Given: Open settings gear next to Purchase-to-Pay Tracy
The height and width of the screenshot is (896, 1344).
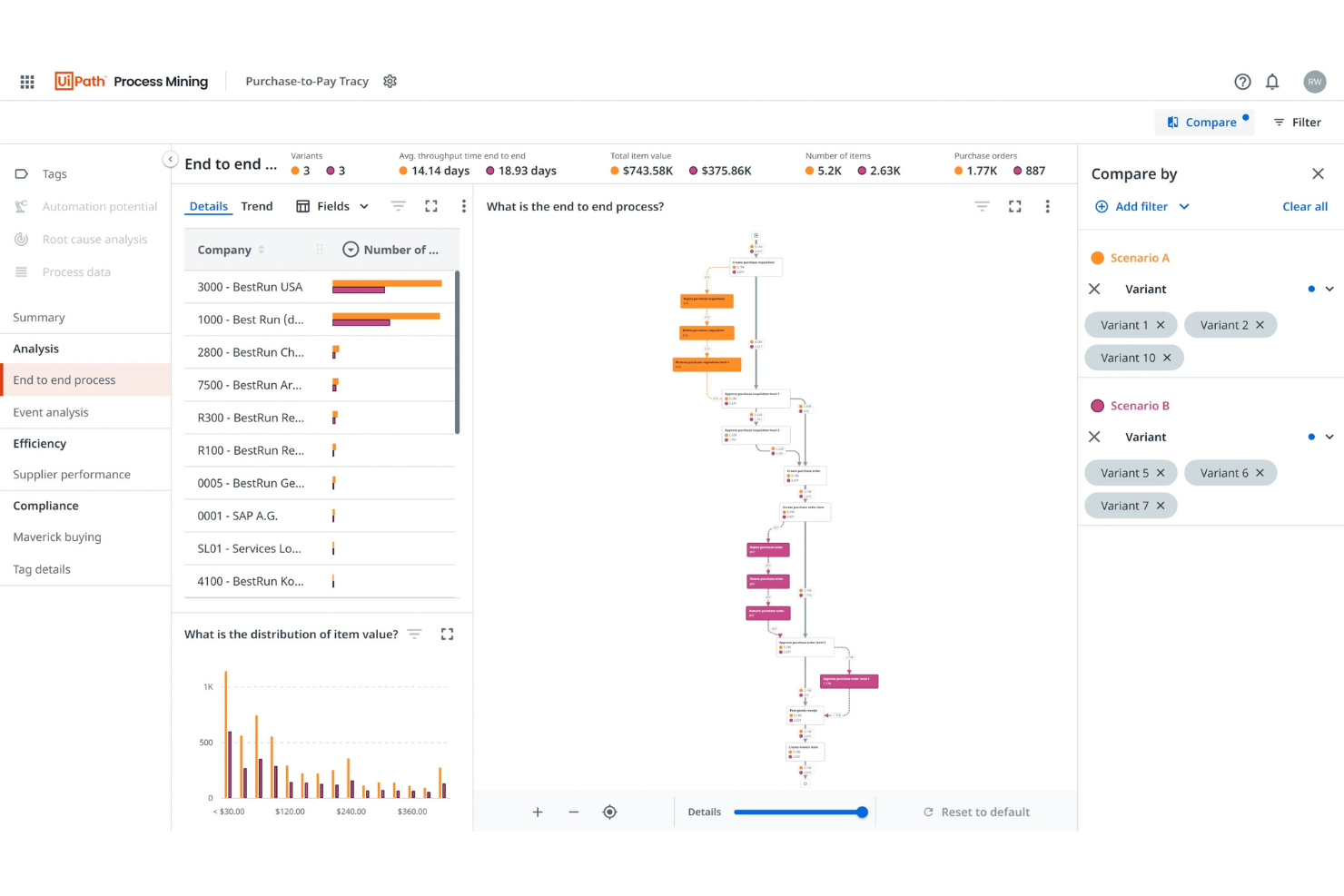Looking at the screenshot, I should point(390,81).
